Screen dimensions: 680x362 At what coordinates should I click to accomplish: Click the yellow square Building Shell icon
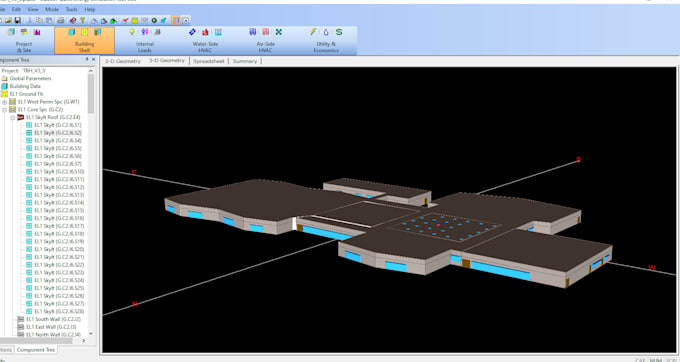85,32
